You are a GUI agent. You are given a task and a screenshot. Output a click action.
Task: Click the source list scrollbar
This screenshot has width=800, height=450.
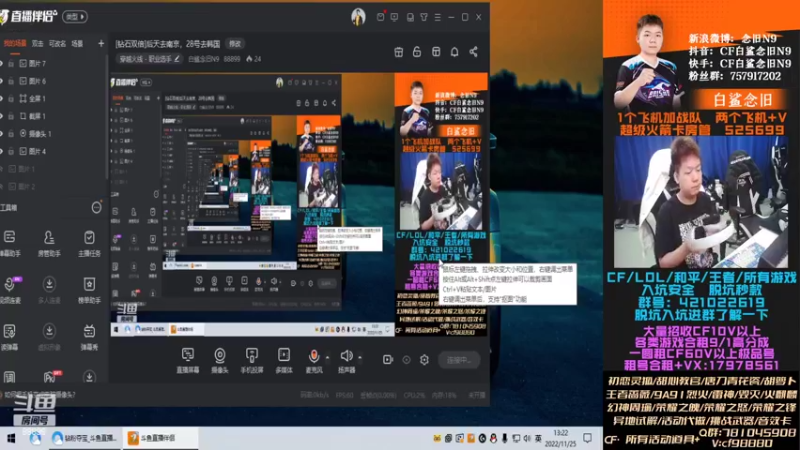click(x=107, y=117)
